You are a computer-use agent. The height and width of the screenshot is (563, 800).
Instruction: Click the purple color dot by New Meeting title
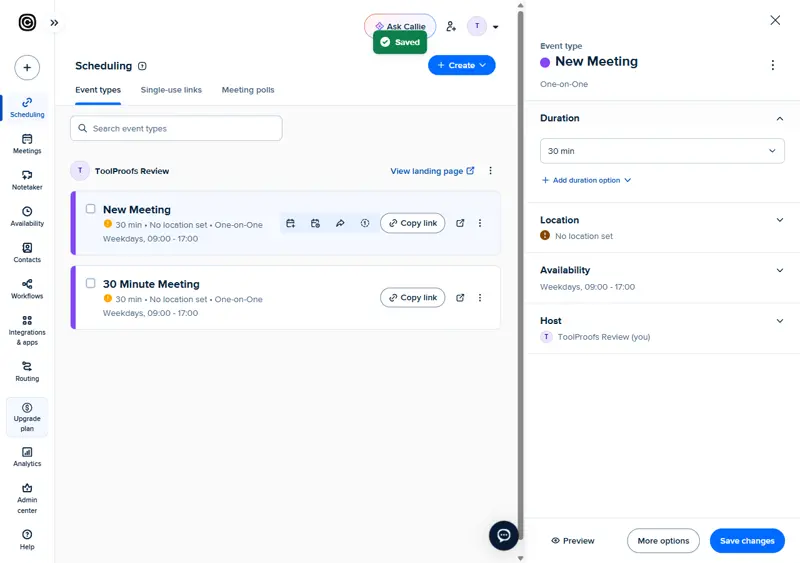(x=545, y=62)
